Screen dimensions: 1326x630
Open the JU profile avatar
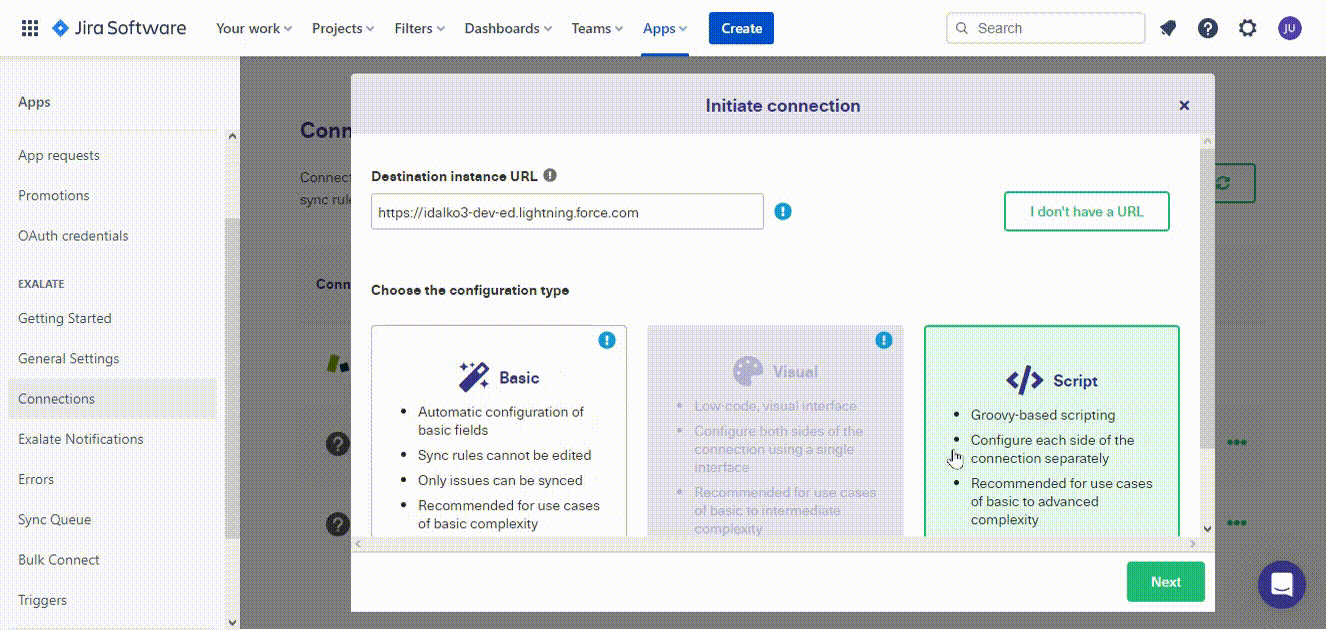click(1290, 28)
